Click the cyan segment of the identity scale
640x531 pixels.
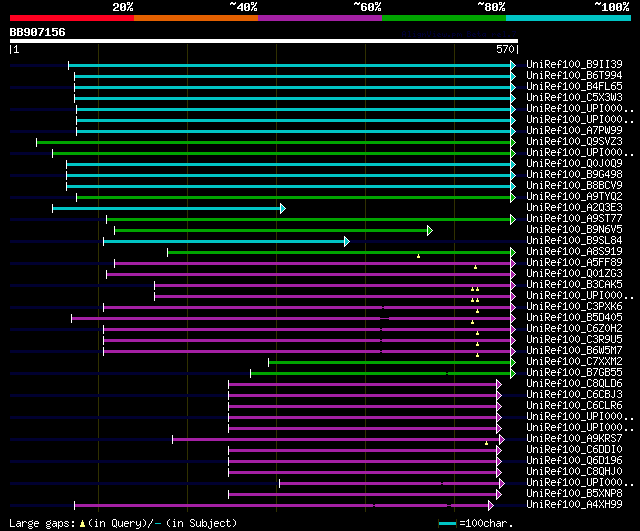pos(569,18)
